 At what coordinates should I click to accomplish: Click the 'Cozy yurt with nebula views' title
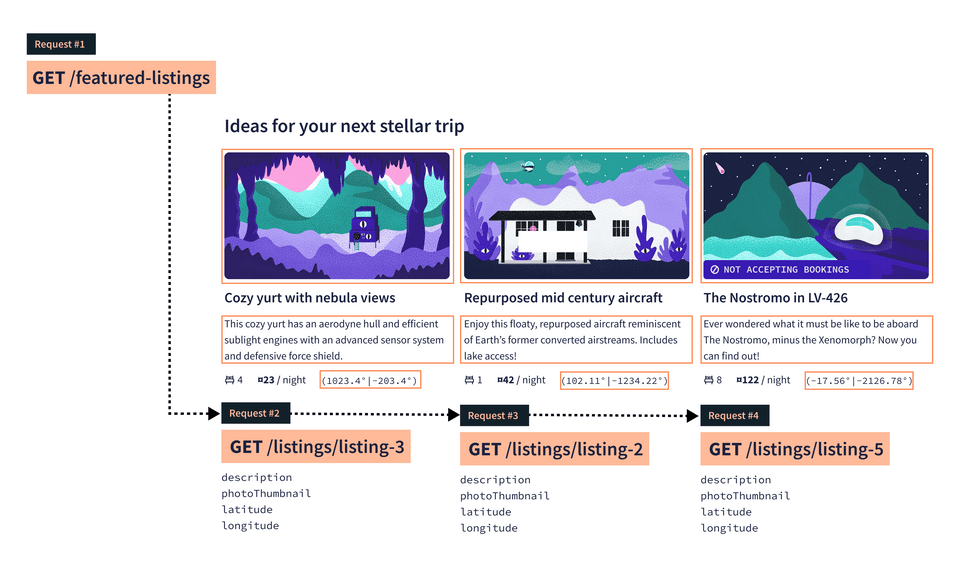[x=310, y=298]
